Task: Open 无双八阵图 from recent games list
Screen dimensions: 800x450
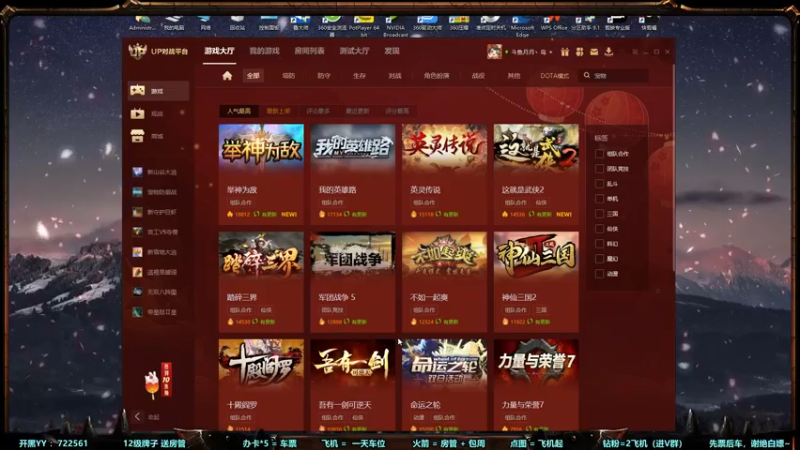Action: (155, 292)
